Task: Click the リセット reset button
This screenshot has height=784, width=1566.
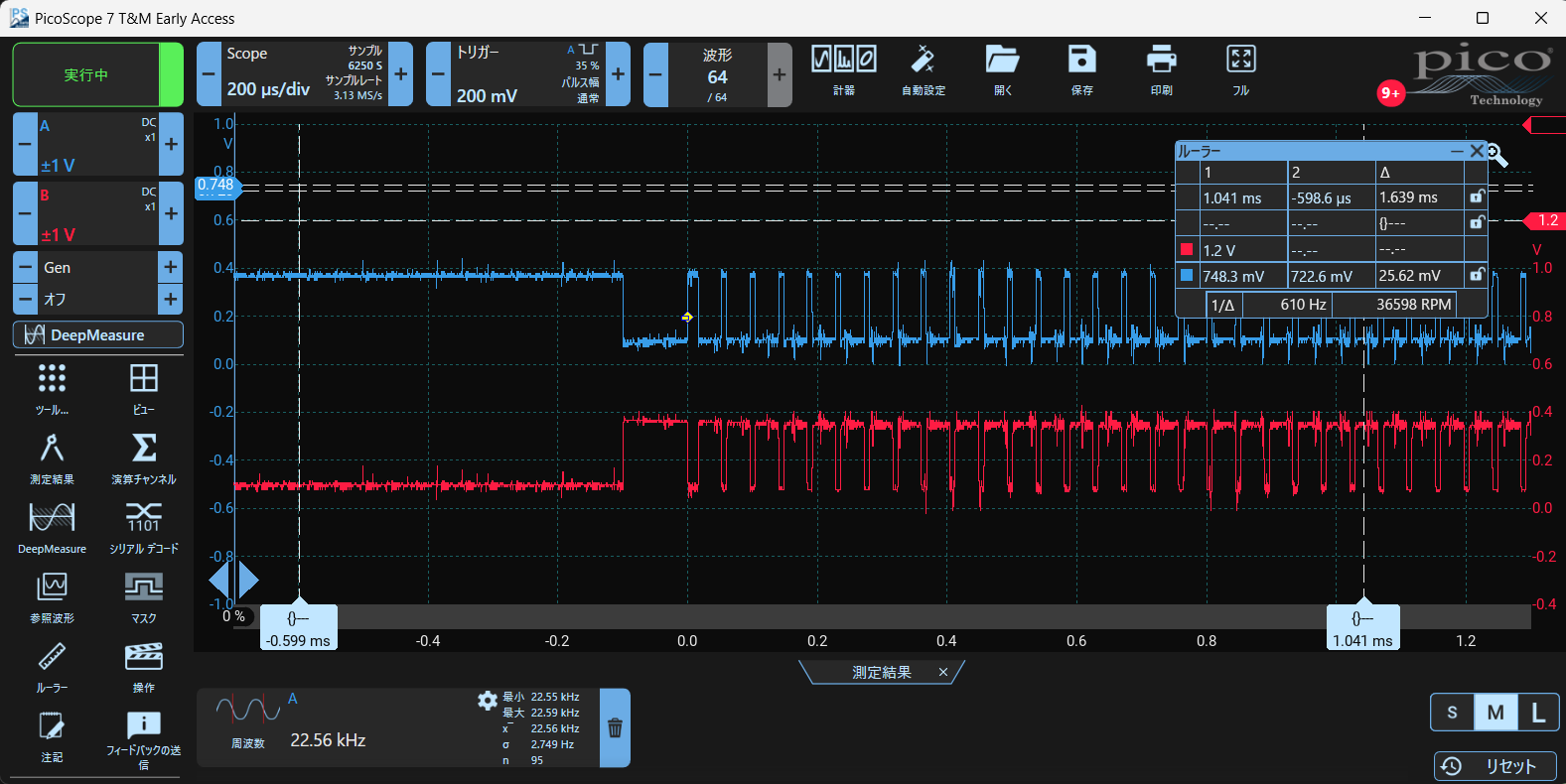Action: [x=1495, y=766]
